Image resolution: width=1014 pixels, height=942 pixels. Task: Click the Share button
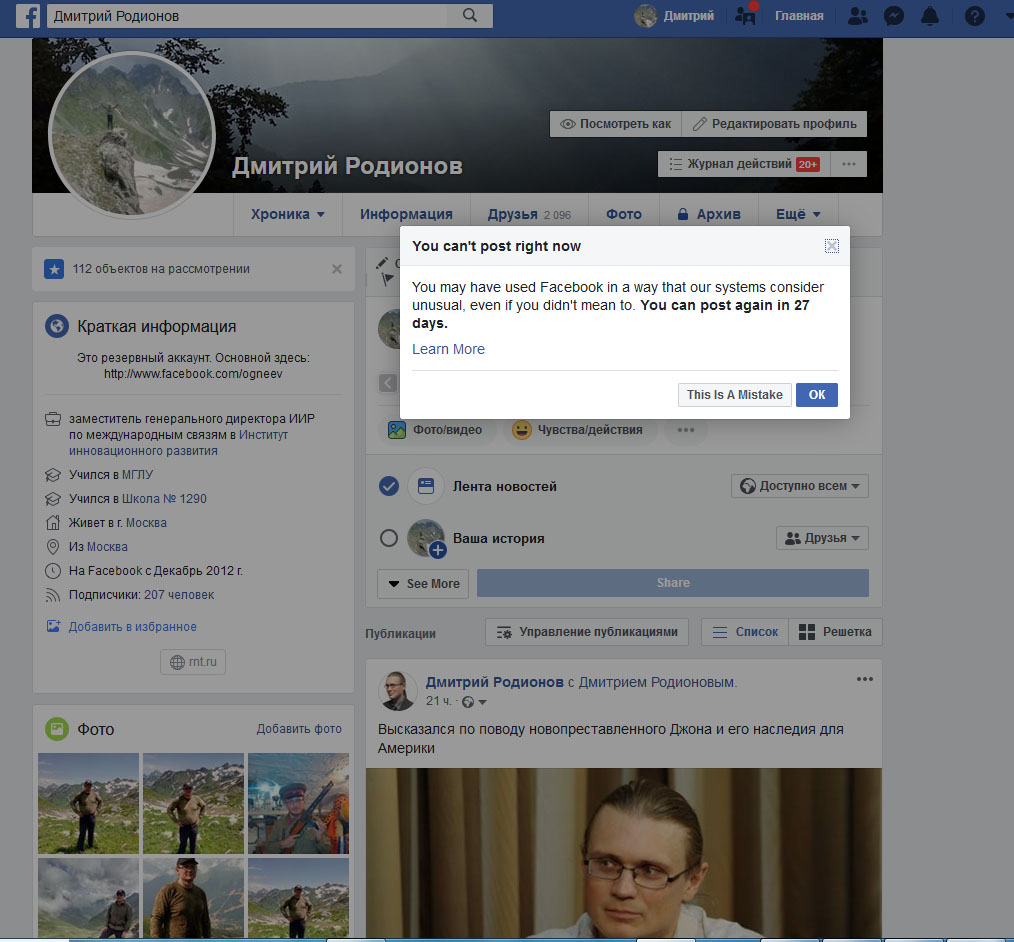pos(673,583)
